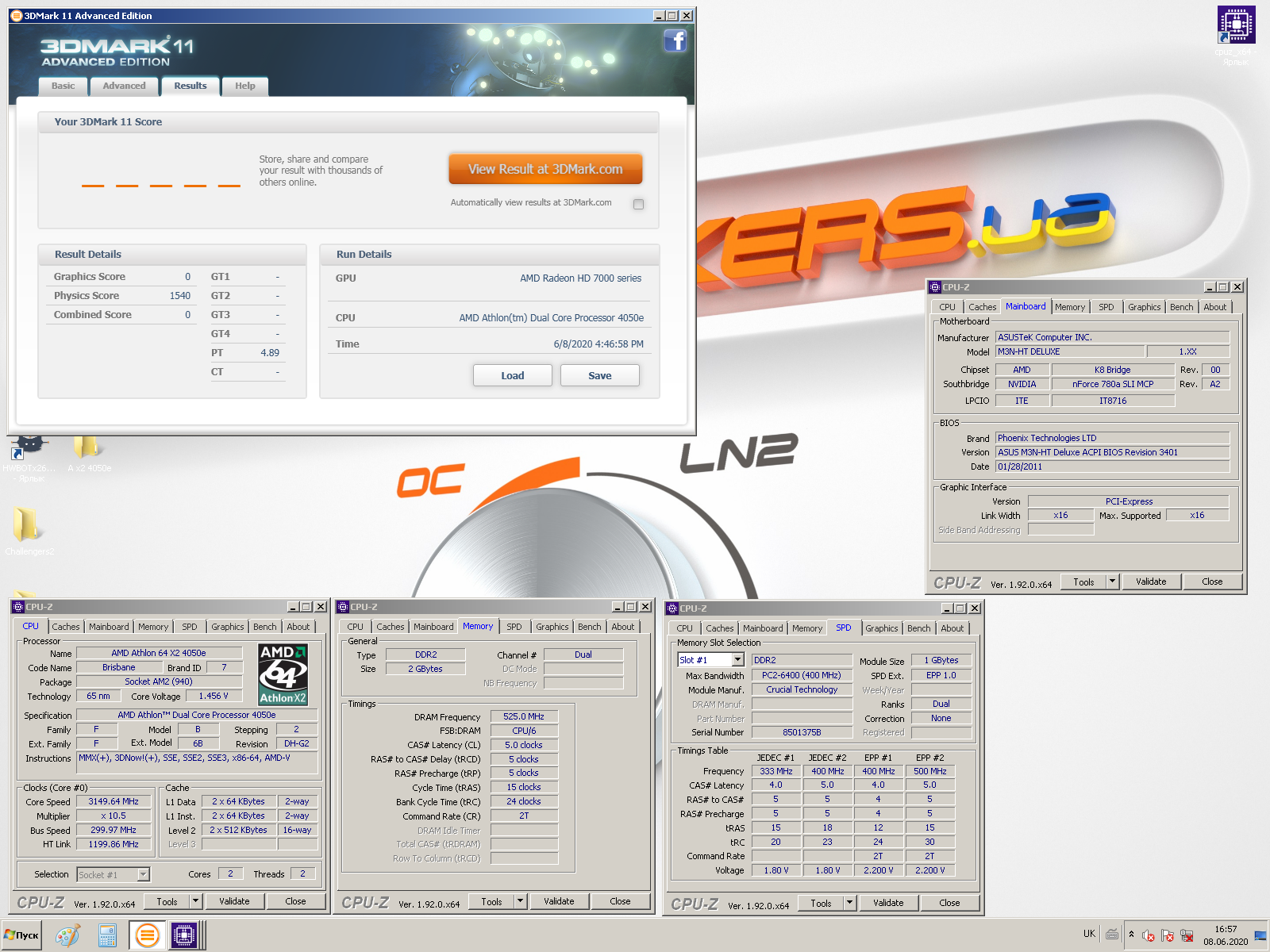
Task: Open Tools dropdown arrow in CPU-Z Memory window
Action: pyautogui.click(x=520, y=901)
